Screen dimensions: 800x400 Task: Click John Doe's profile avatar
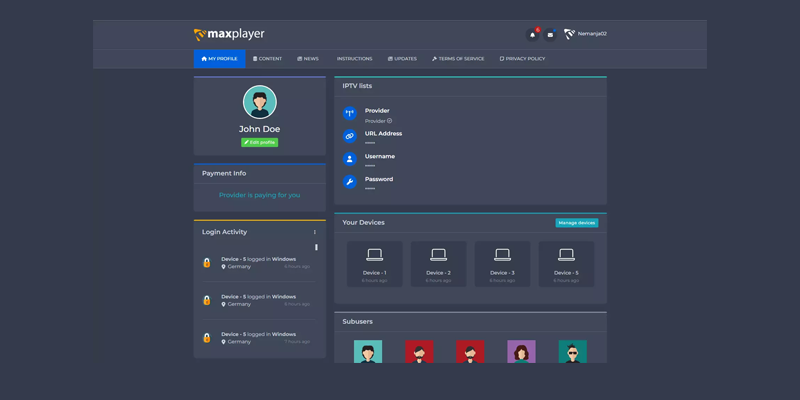coord(260,102)
